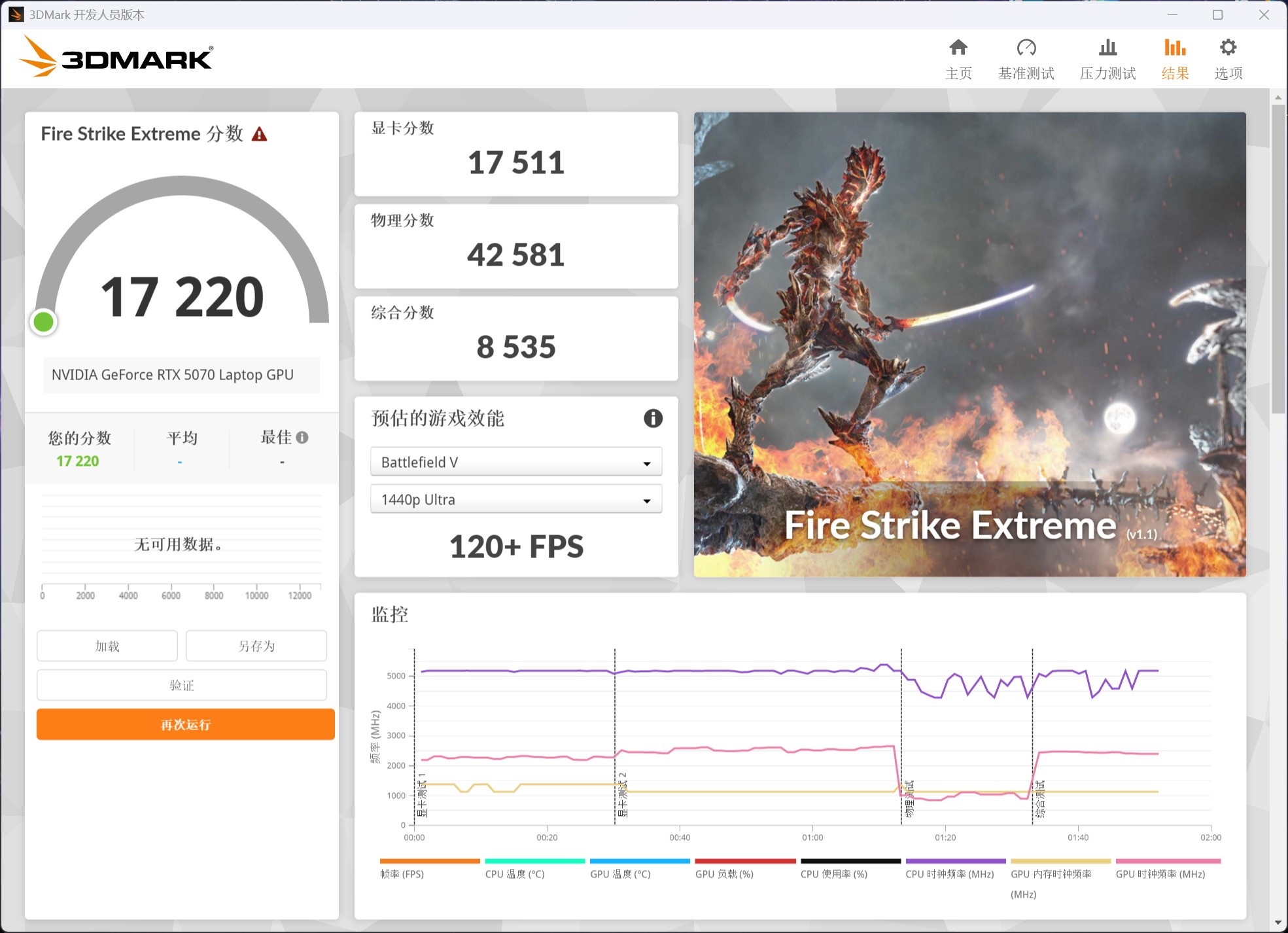Click the 显卡测试 1 timeline marker
Image resolution: width=1288 pixels, height=933 pixels.
click(x=422, y=795)
